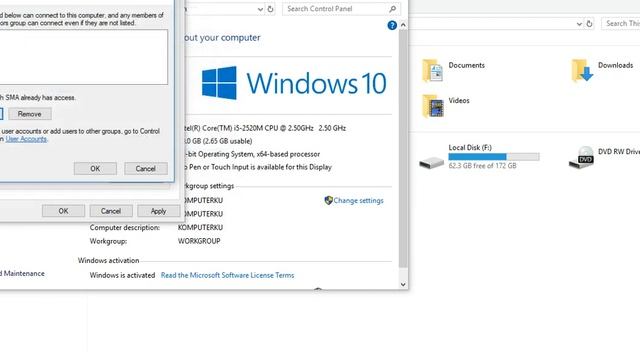Click the shield icon beside Change settings
This screenshot has width=640, height=360.
pyautogui.click(x=328, y=200)
